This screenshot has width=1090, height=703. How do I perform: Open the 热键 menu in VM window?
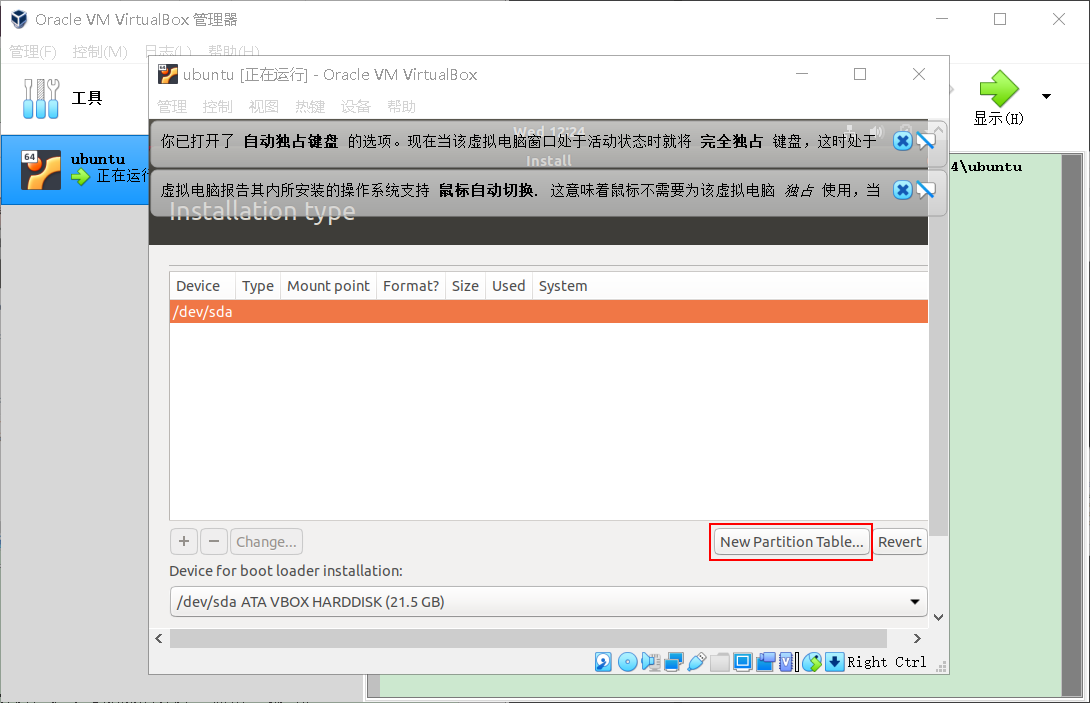(x=310, y=106)
